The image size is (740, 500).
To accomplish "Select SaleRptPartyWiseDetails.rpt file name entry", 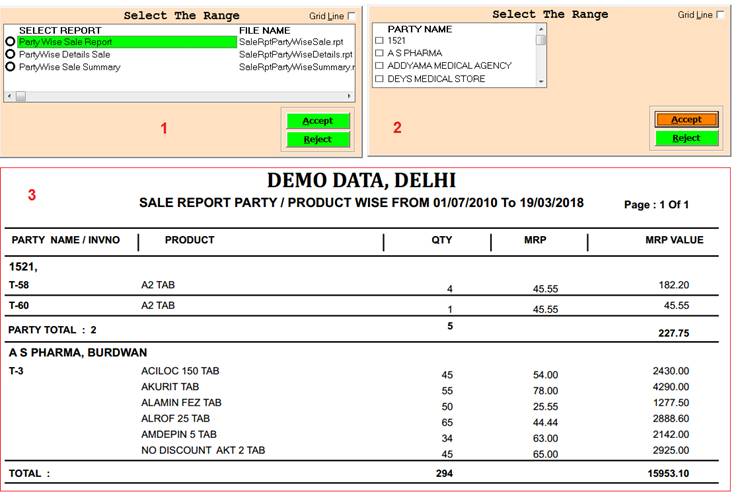I will click(x=296, y=55).
